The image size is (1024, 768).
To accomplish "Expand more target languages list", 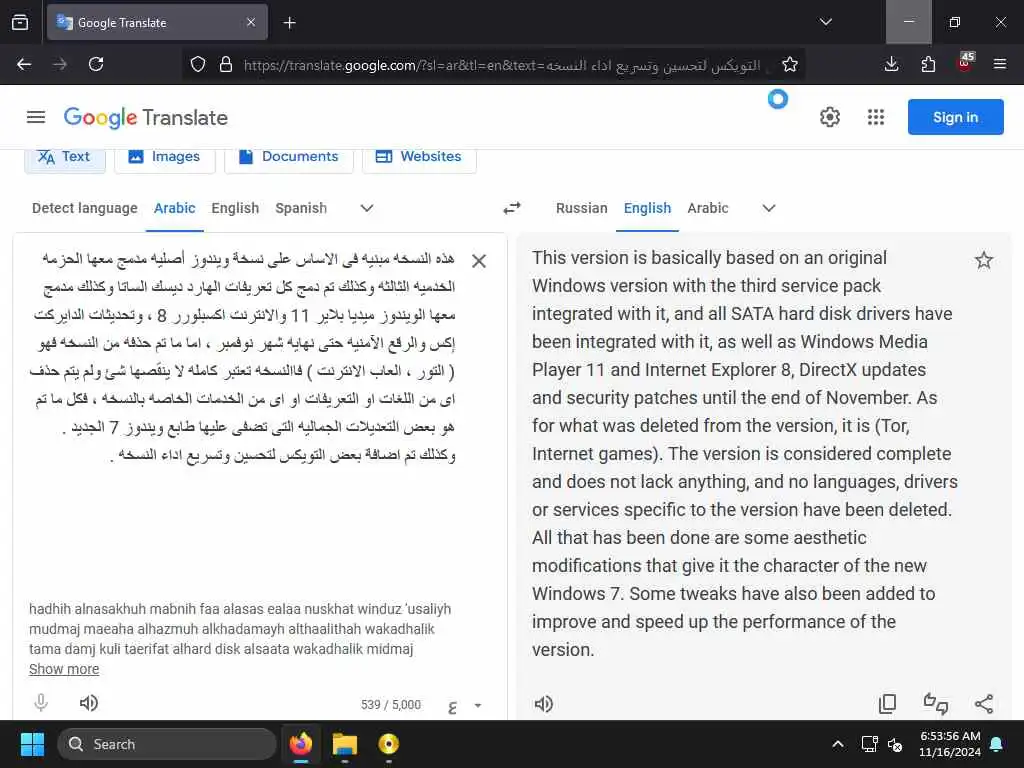I will pyautogui.click(x=769, y=208).
